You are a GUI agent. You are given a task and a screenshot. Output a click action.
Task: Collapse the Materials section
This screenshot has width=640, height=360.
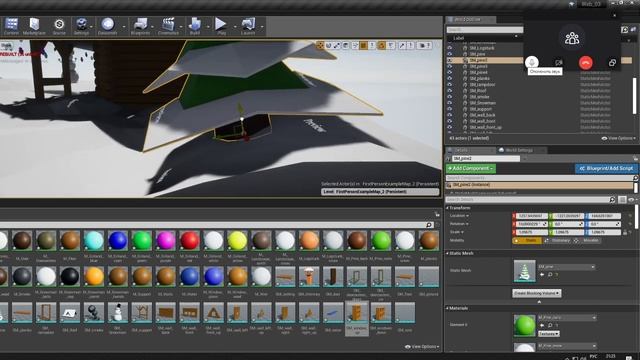click(x=447, y=308)
